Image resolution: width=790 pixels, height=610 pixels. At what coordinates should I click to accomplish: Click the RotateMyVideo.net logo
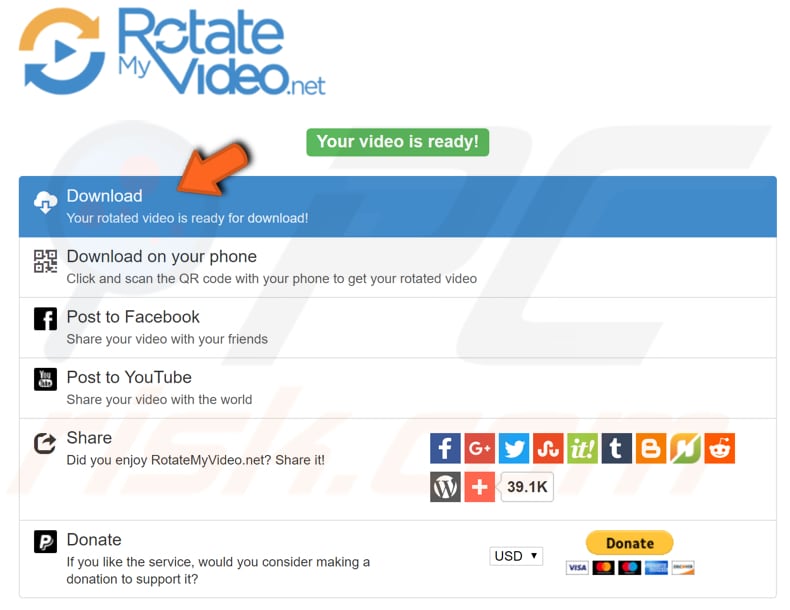pos(172,51)
